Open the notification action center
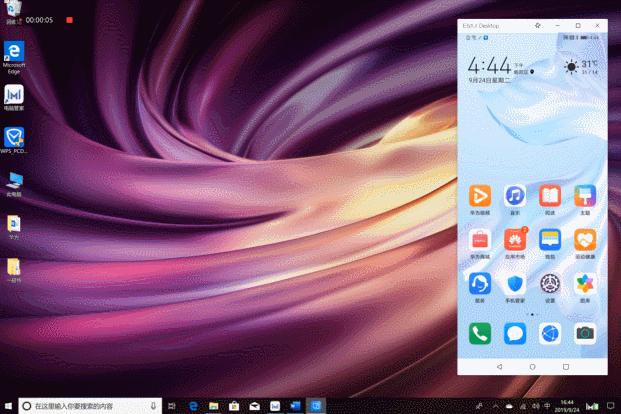621x414 pixels. point(610,406)
